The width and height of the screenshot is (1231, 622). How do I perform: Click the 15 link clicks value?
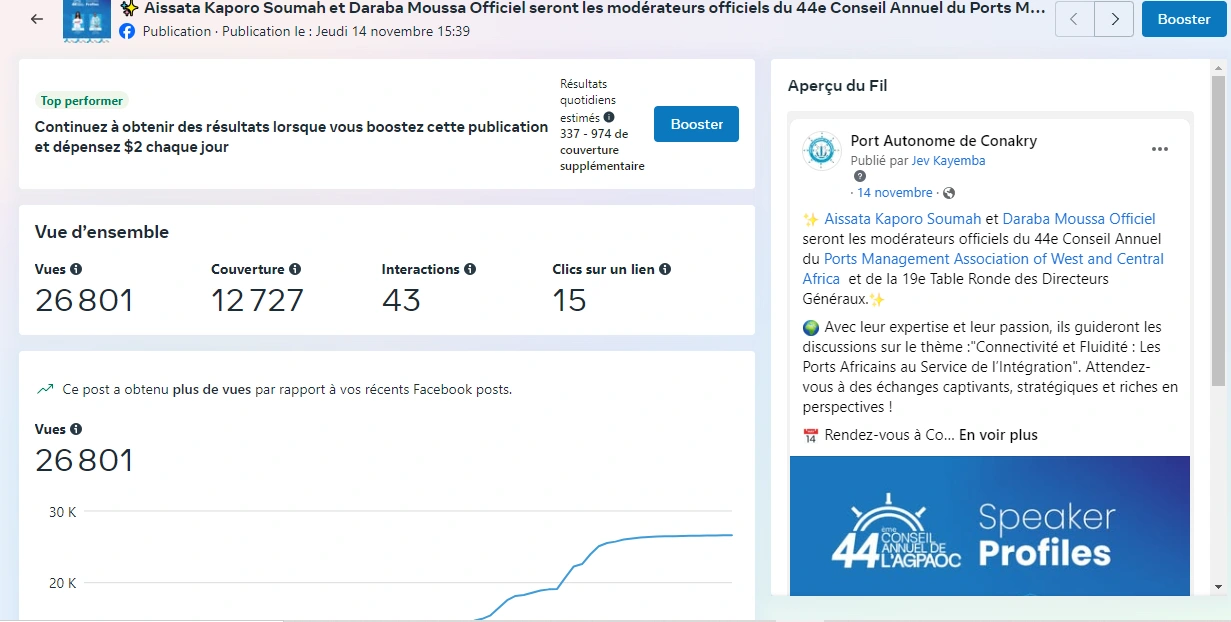(569, 300)
